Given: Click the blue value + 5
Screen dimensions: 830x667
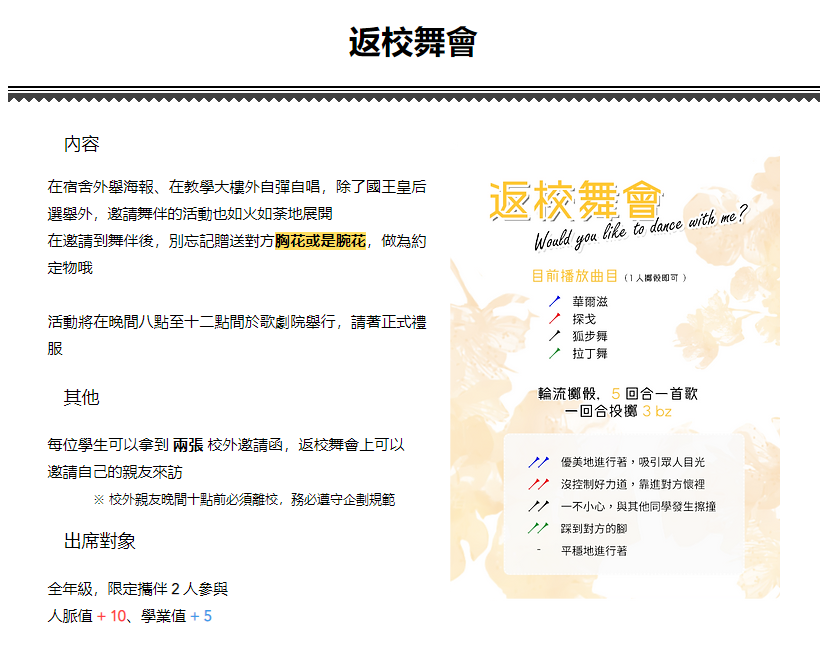Looking at the screenshot, I should (201, 616).
